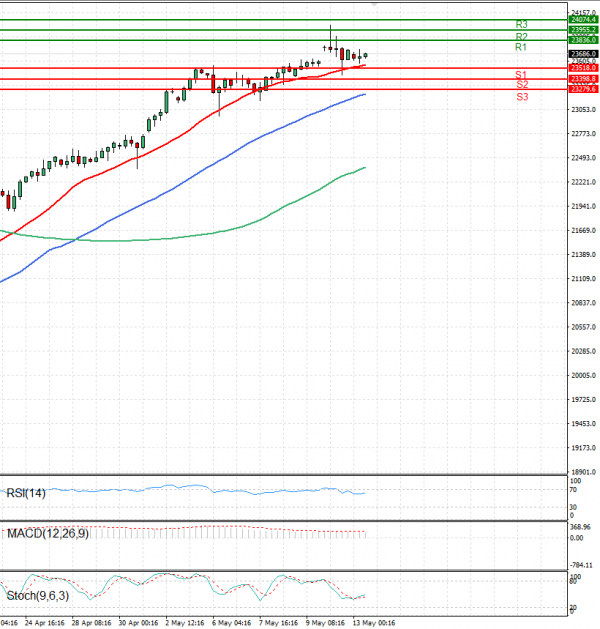The image size is (600, 629).
Task: Click the 20005.0 price axis value
Action: point(584,375)
